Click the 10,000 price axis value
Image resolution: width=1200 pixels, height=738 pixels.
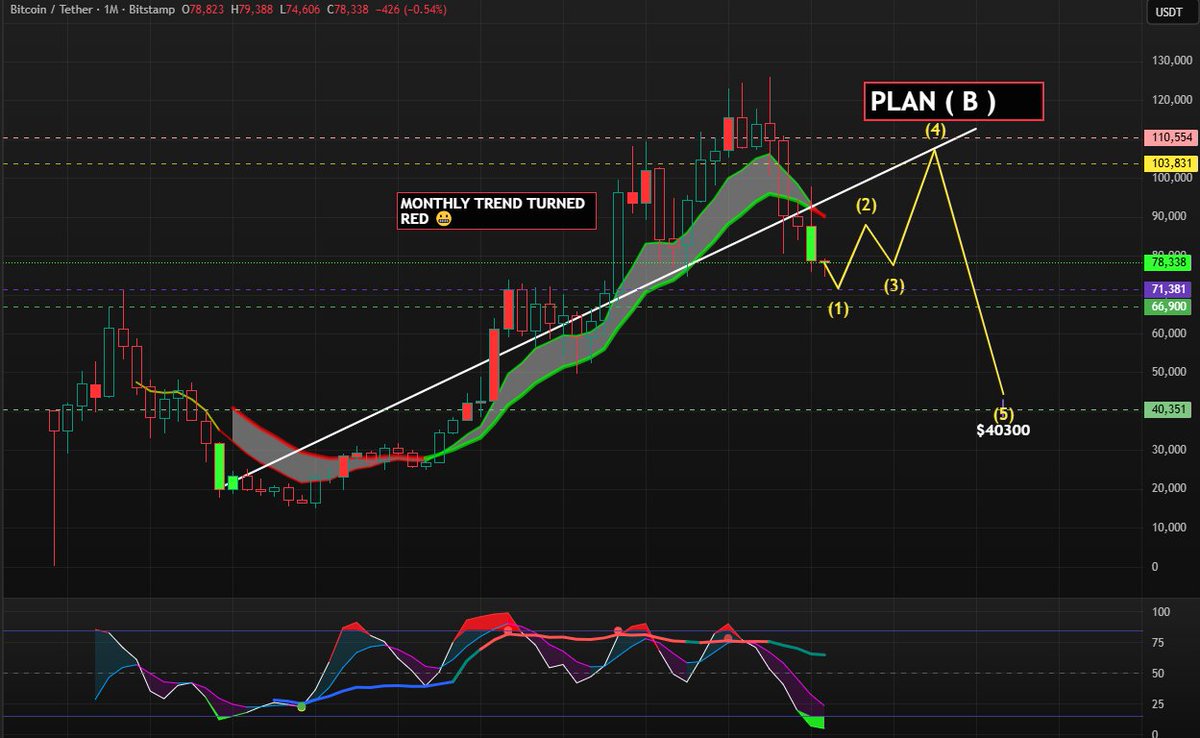tap(1168, 527)
